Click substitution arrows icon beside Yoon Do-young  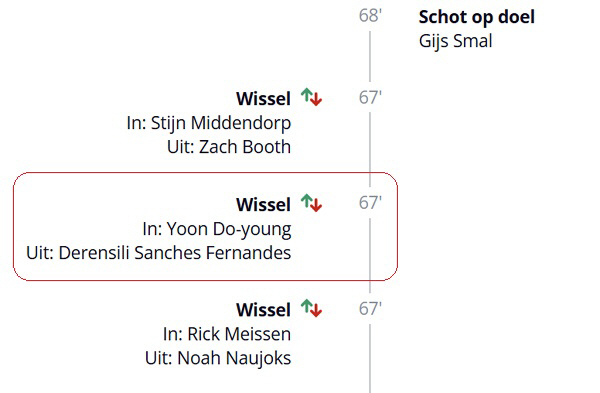(311, 203)
